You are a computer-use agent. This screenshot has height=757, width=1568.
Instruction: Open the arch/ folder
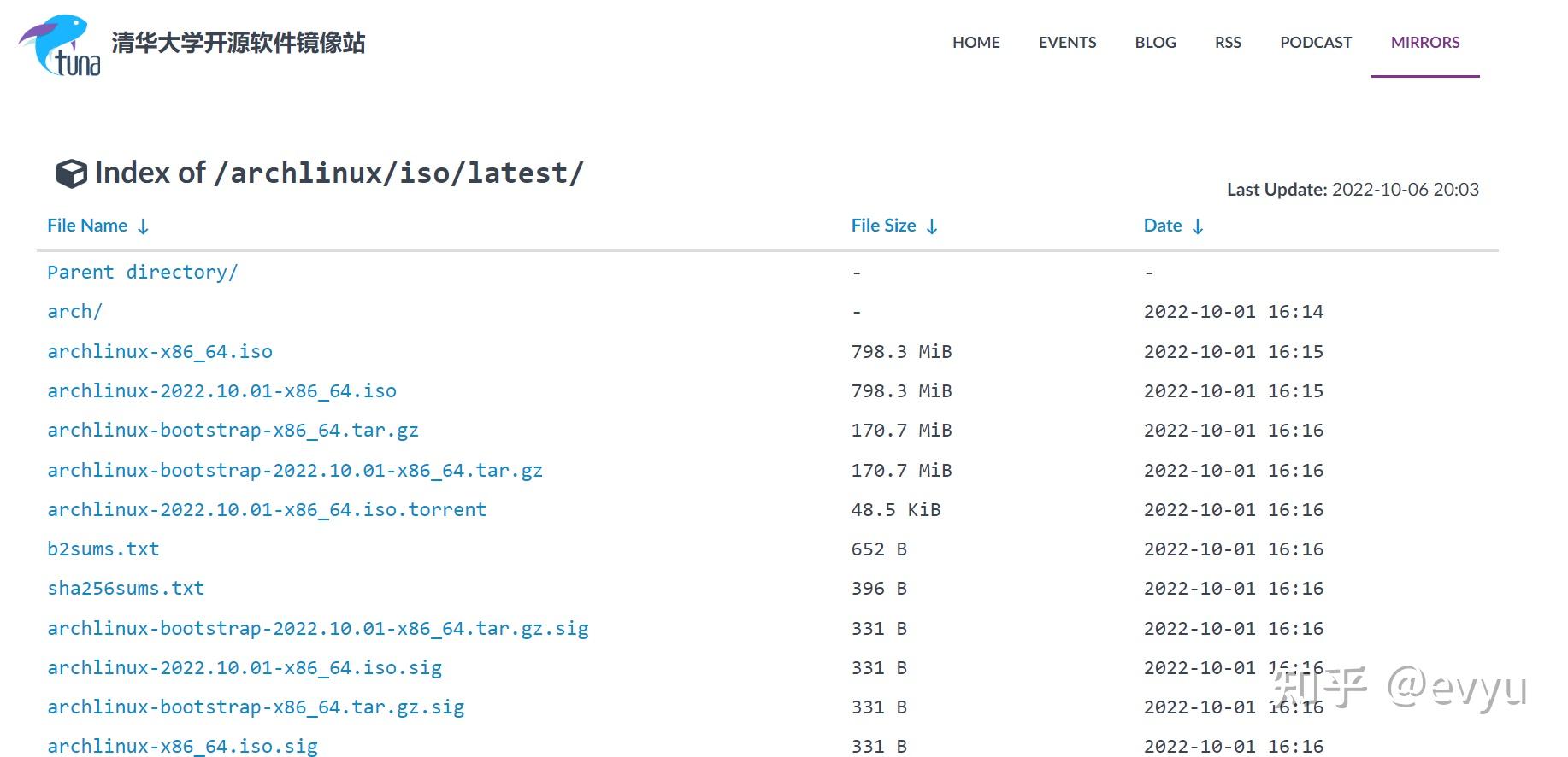tap(74, 312)
